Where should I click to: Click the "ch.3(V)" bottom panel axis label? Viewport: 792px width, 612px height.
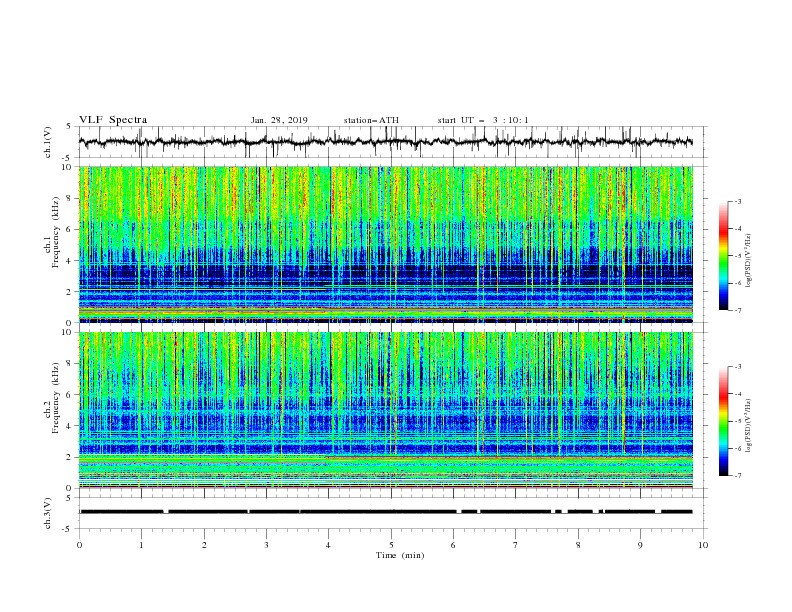point(48,513)
